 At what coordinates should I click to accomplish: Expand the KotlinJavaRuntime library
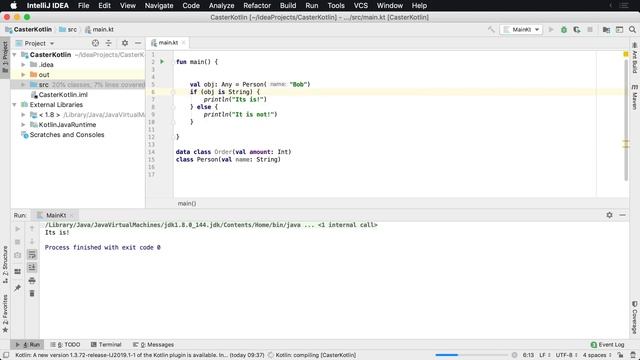23,124
